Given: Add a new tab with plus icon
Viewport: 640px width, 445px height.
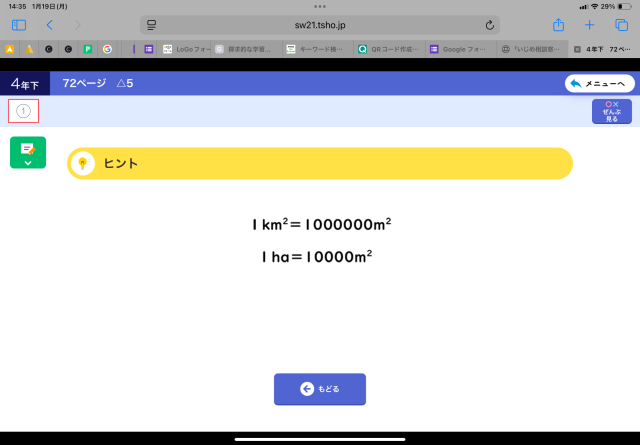Looking at the screenshot, I should point(589,24).
